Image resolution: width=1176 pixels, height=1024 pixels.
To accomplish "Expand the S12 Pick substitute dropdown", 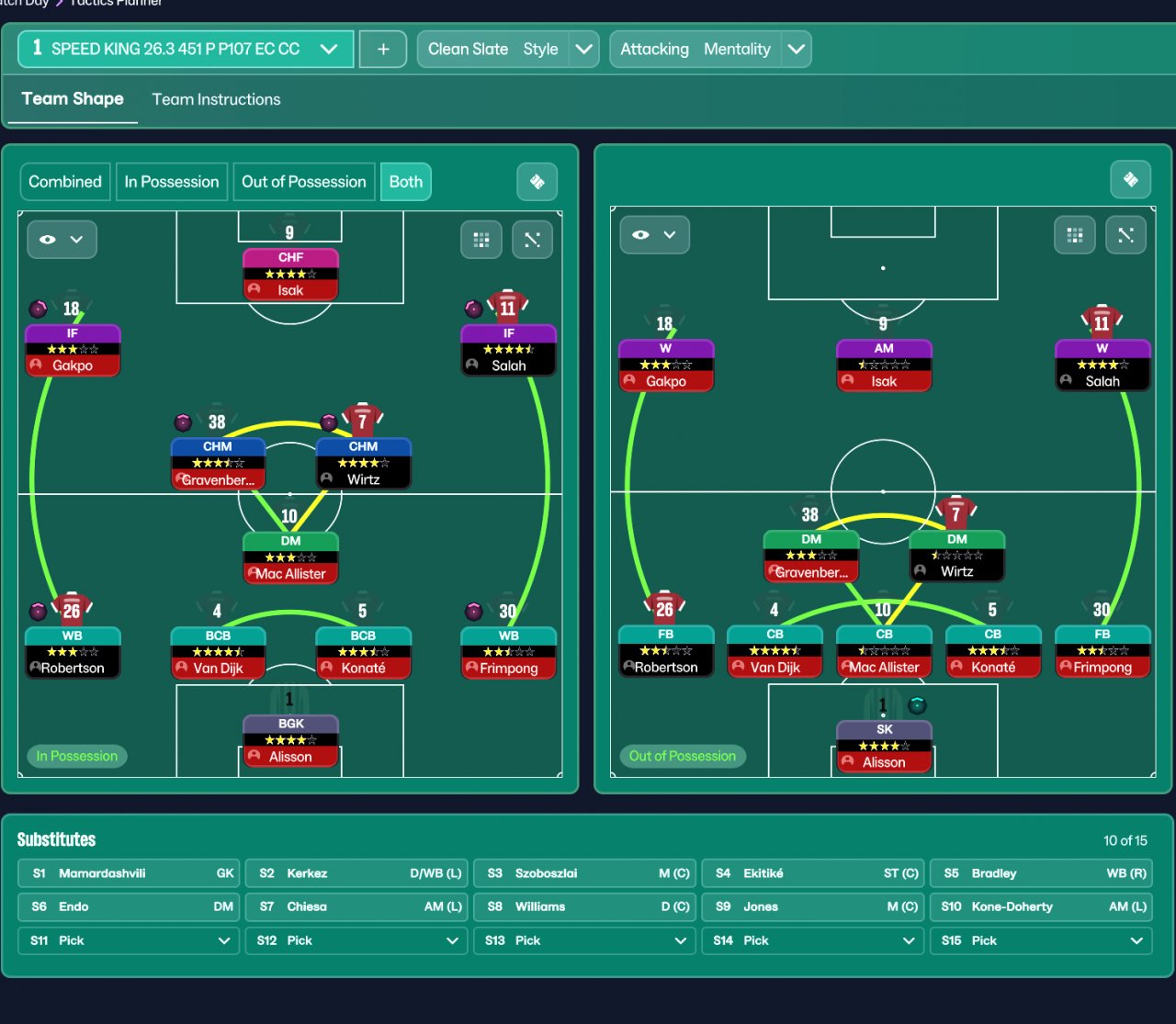I will tap(356, 940).
